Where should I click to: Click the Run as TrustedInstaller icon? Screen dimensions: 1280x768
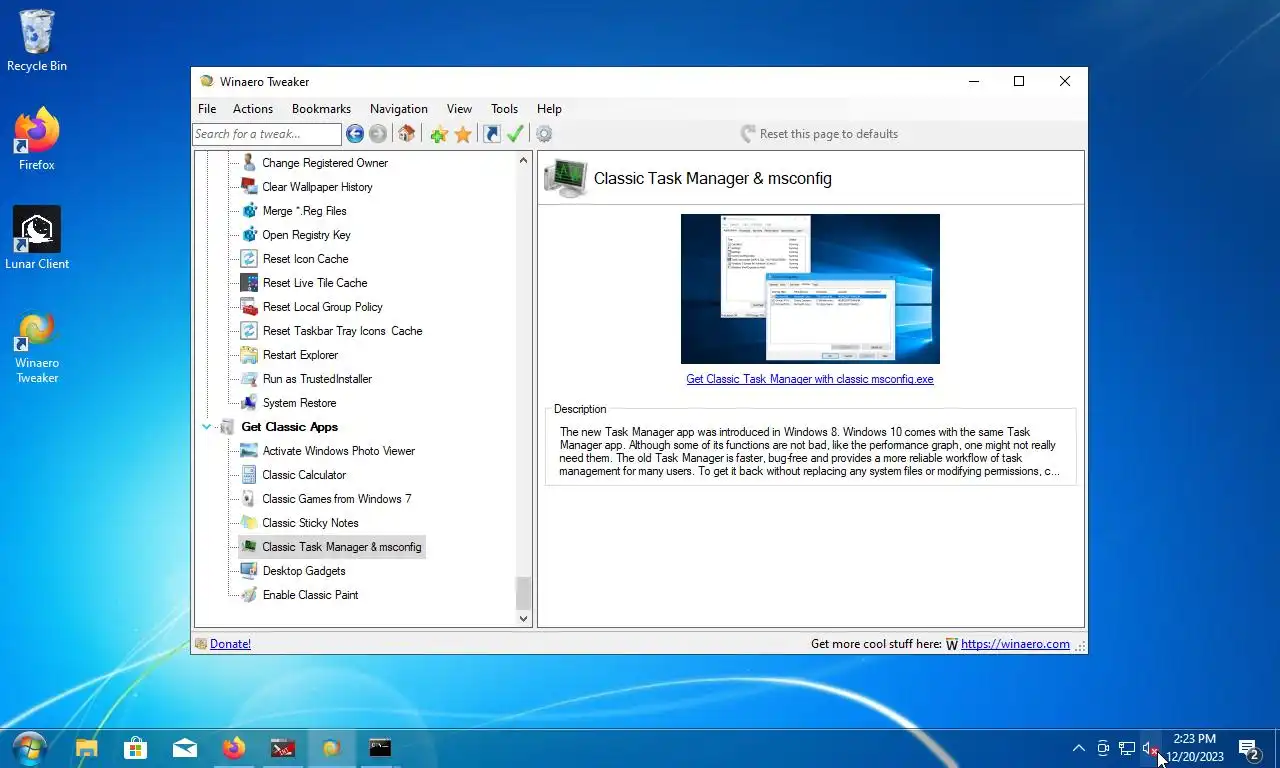tap(249, 378)
